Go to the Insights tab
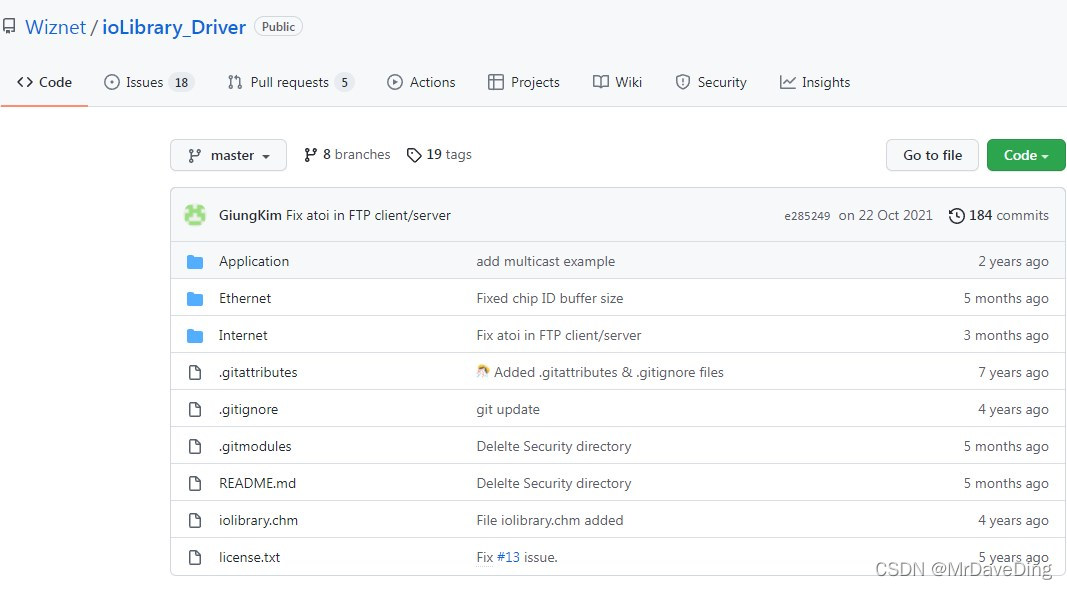The height and width of the screenshot is (589, 1067). click(815, 82)
